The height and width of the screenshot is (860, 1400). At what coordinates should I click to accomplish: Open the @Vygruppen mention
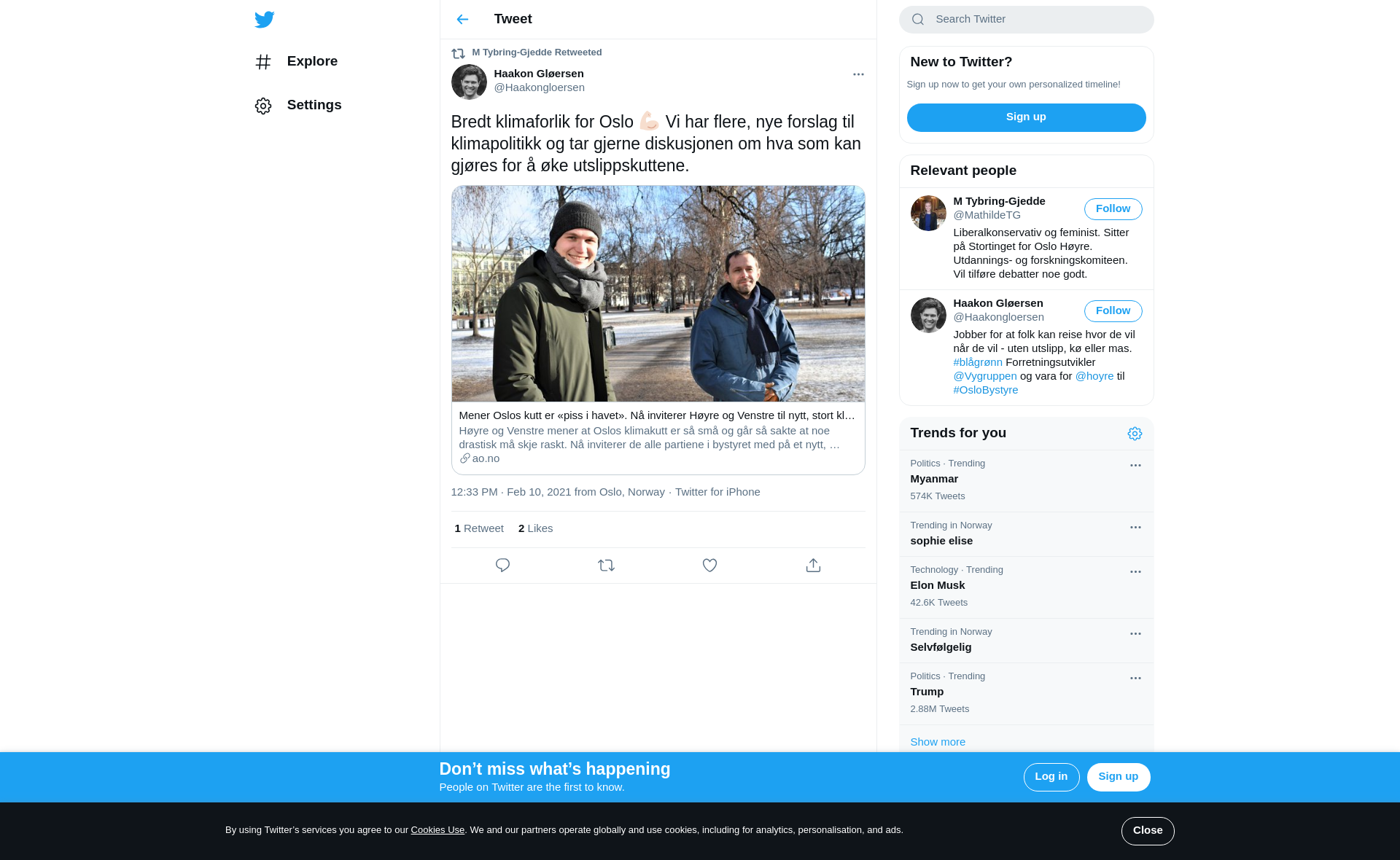[985, 376]
